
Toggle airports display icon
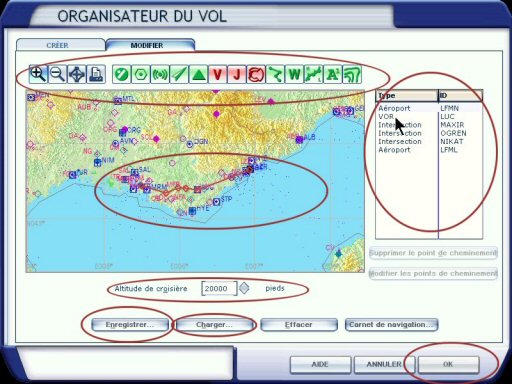pyautogui.click(x=122, y=74)
